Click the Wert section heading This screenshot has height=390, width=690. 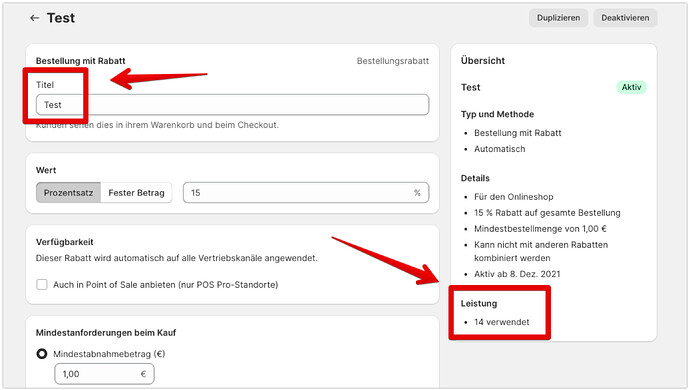(46, 170)
